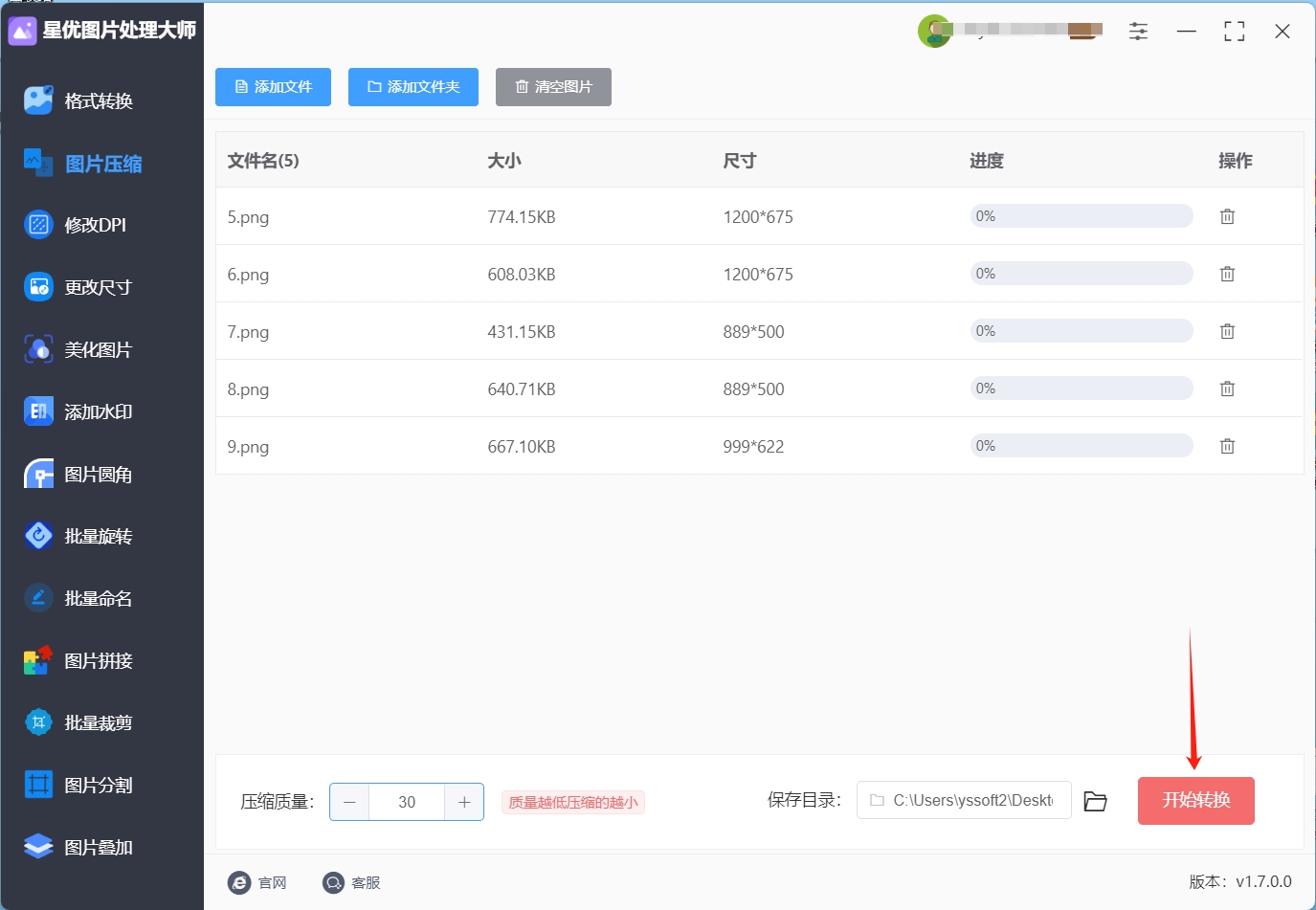
Task: Click size value 608.03KB
Action: [x=522, y=275]
